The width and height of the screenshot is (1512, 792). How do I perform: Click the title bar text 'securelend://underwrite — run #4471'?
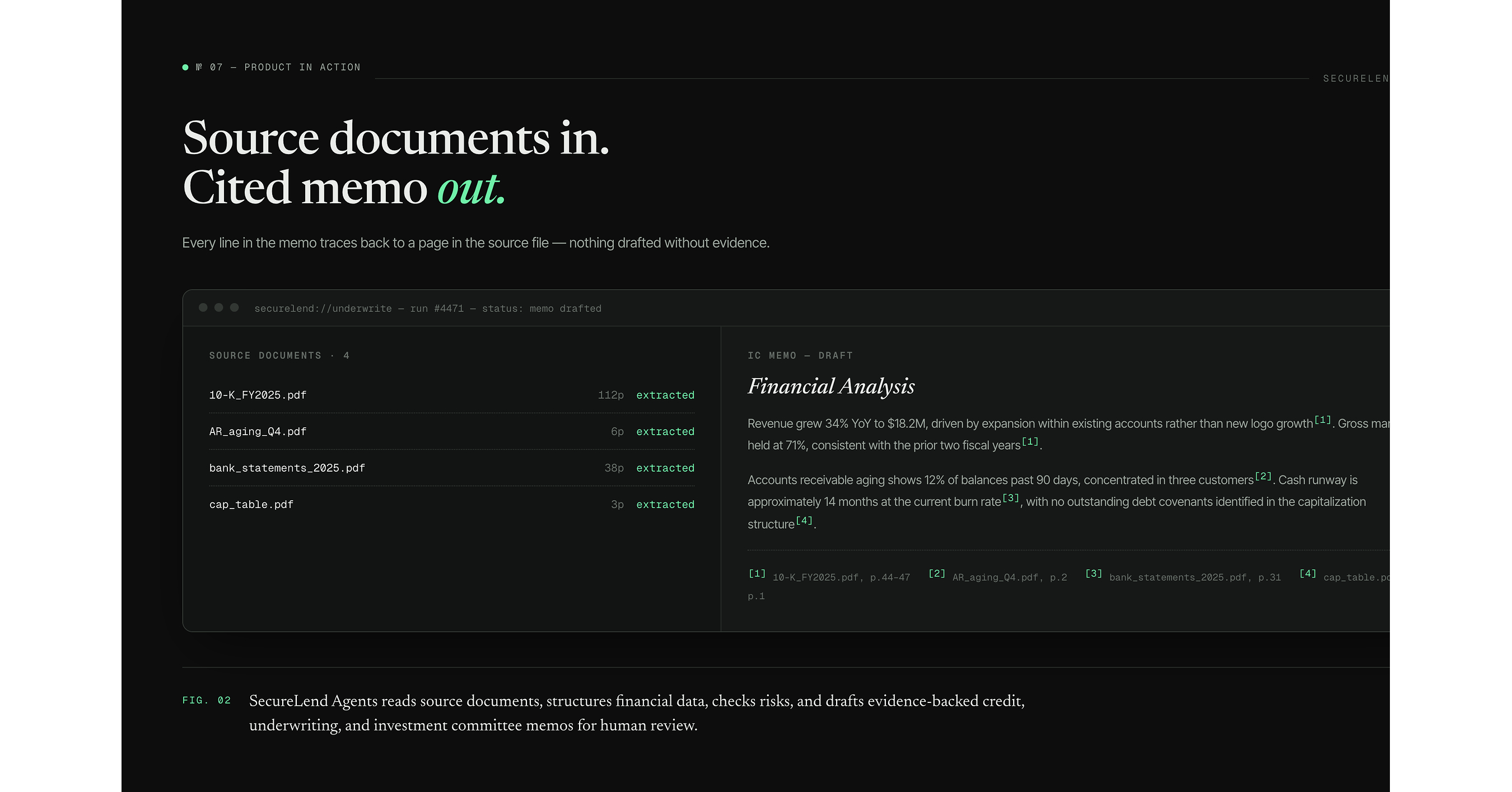[x=358, y=309]
